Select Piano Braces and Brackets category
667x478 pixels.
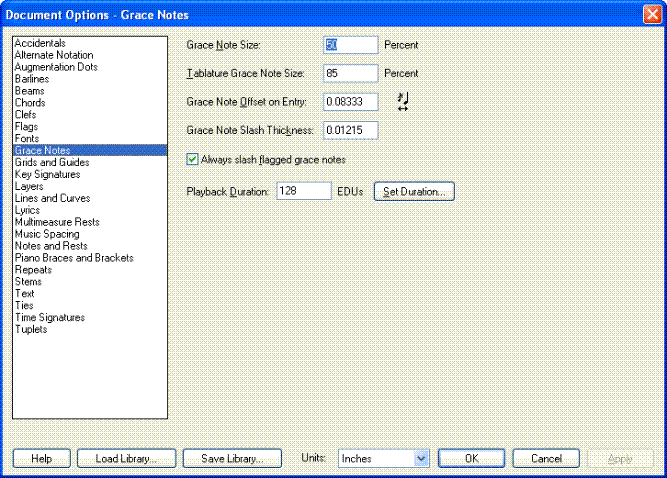[x=73, y=258]
